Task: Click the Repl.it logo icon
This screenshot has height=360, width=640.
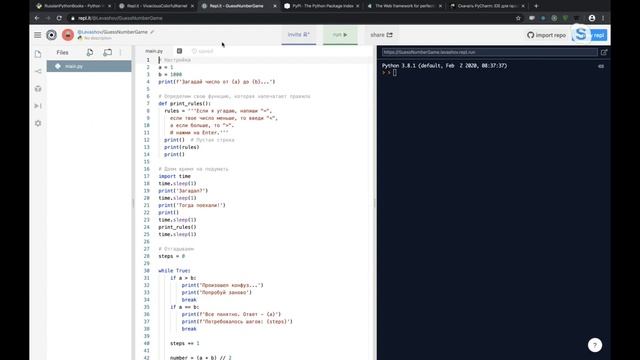Action: pos(51,35)
